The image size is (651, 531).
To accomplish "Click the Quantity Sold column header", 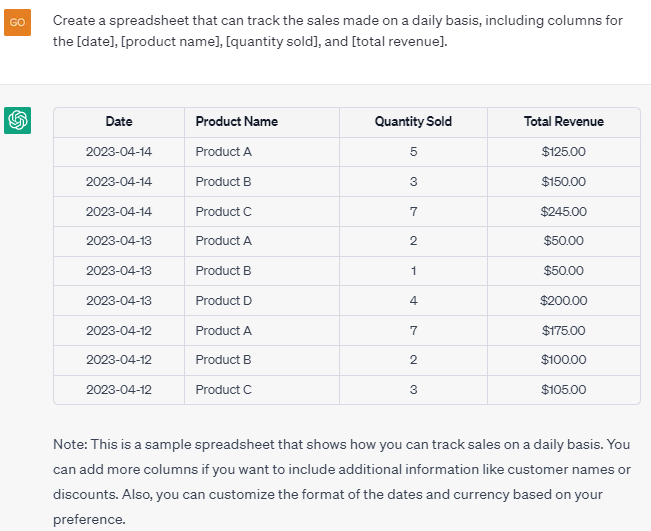I will (413, 122).
